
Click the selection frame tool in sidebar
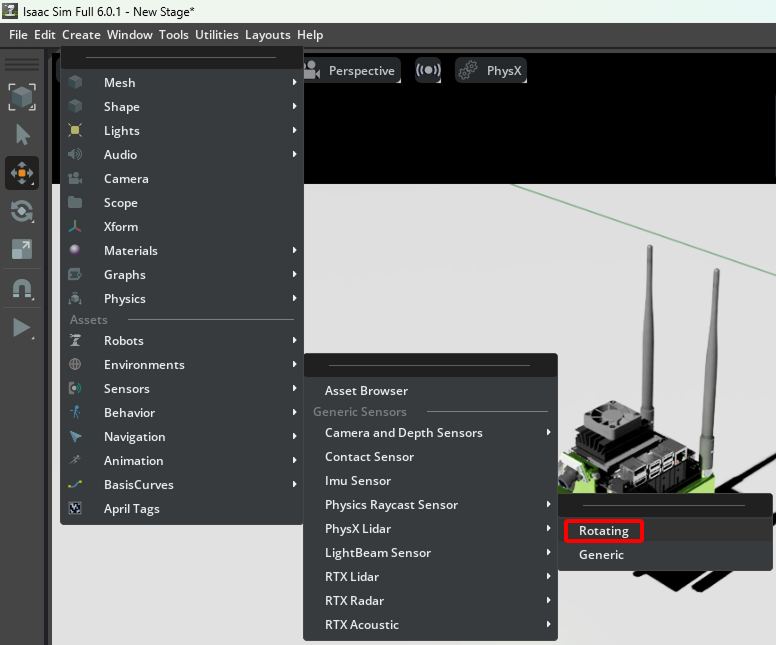pos(22,97)
